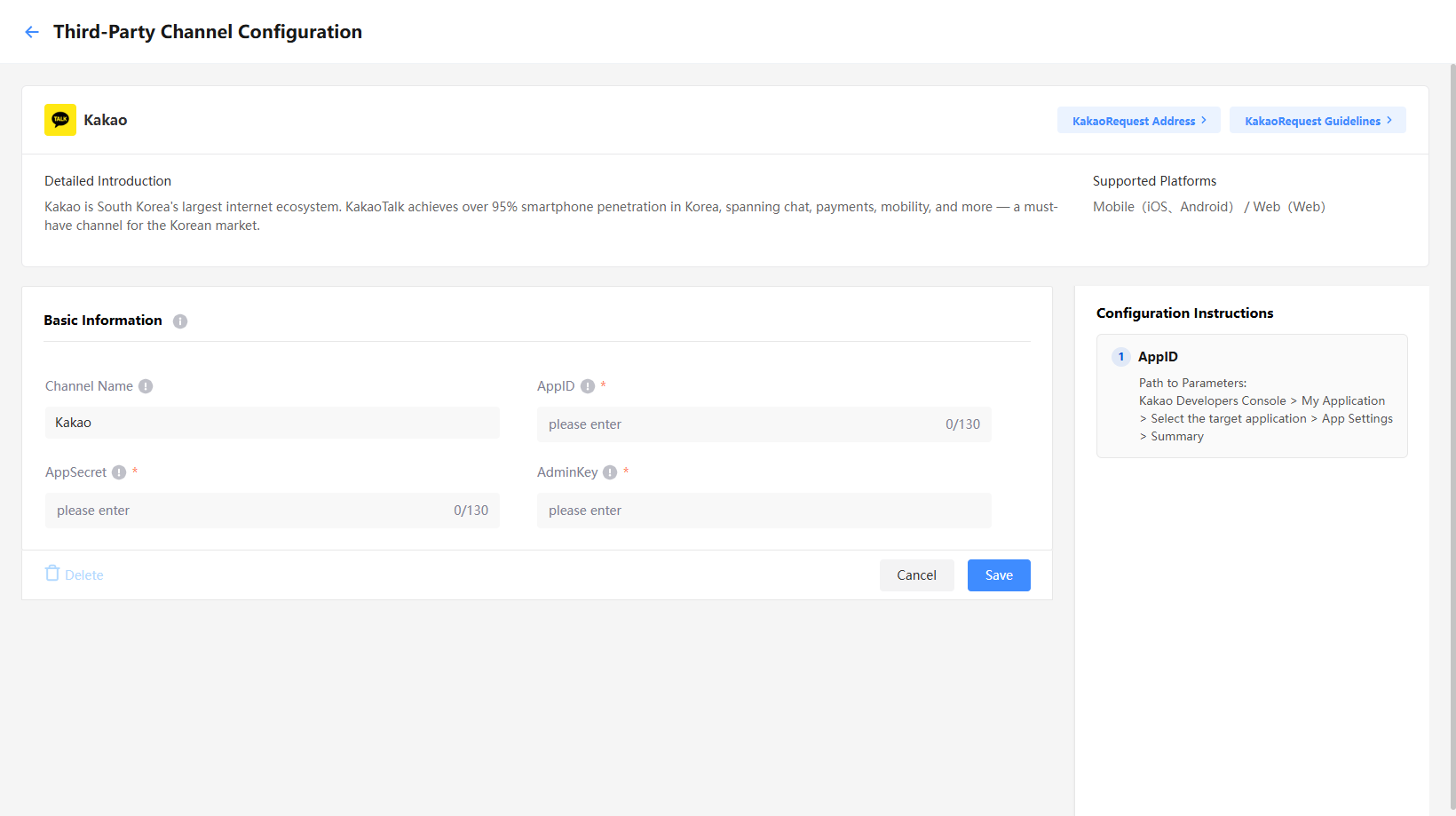Show the AppID info icon
The width and height of the screenshot is (1456, 816).
point(588,386)
